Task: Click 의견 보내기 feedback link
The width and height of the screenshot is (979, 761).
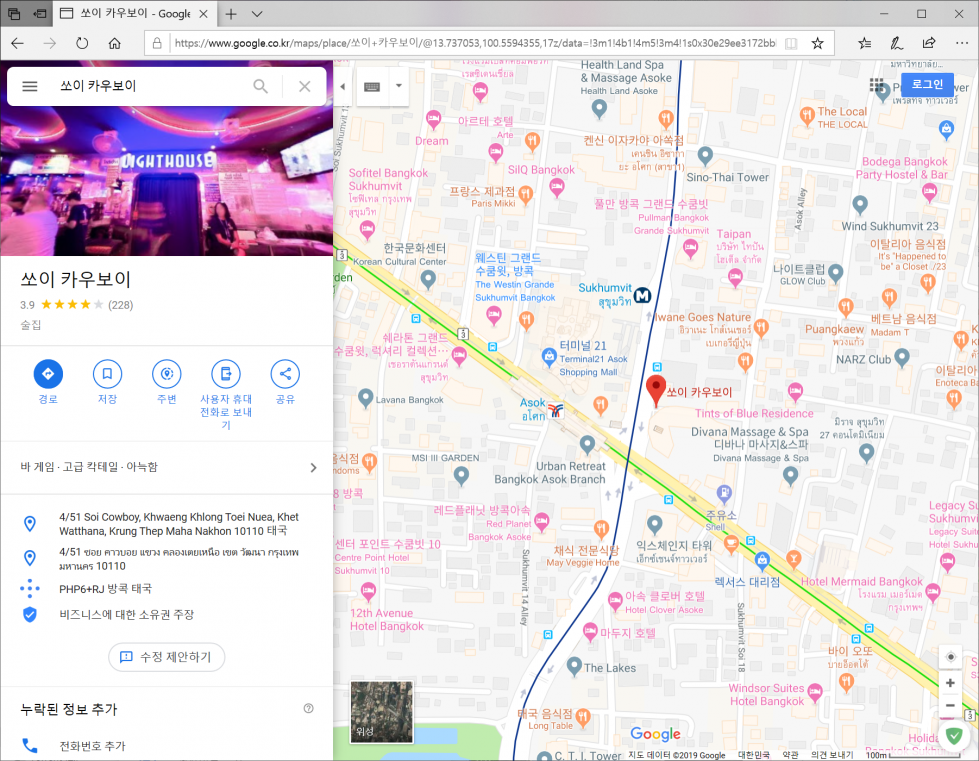Action: point(832,755)
